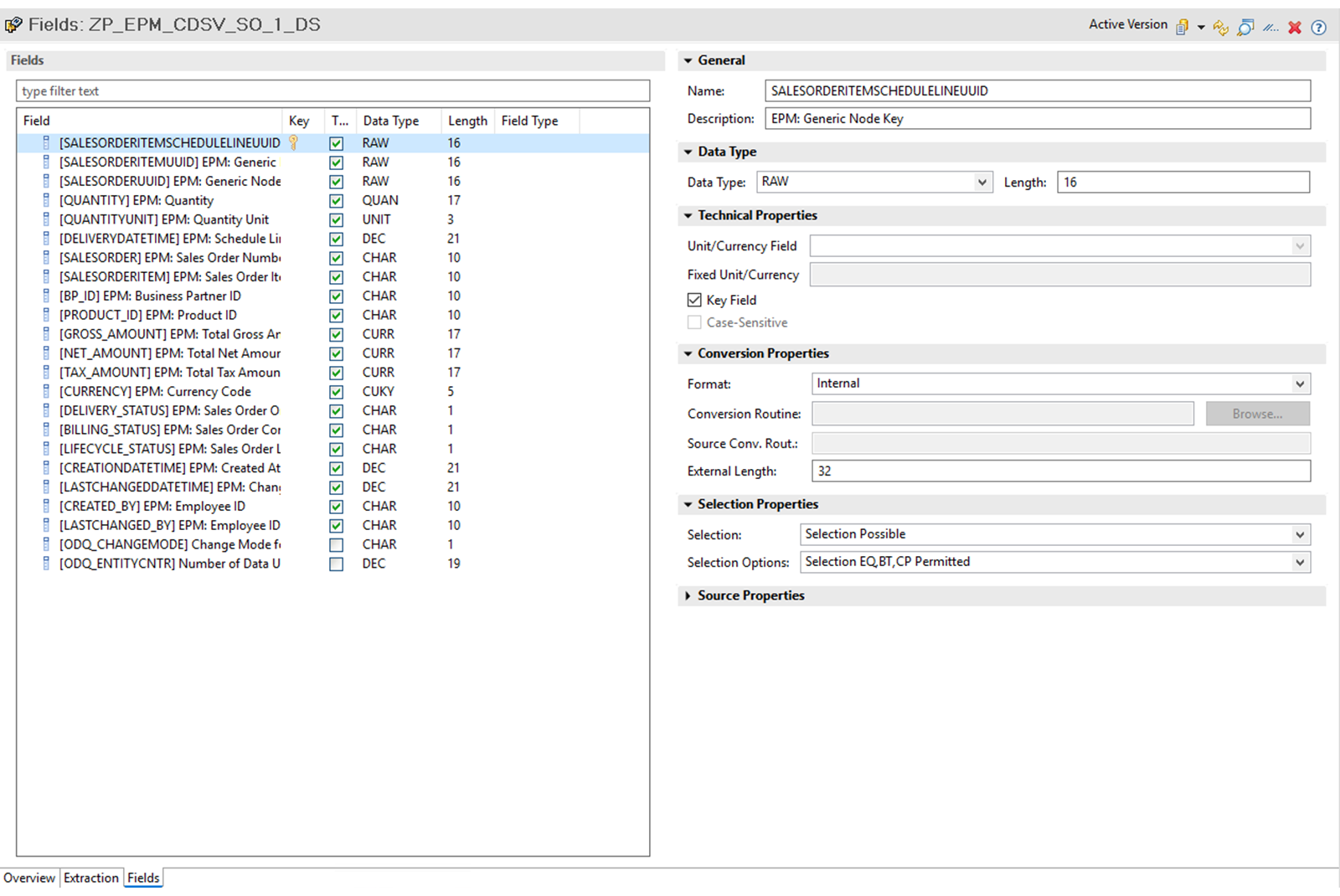Switch to the Extraction tab
1340x896 pixels.
click(x=91, y=878)
